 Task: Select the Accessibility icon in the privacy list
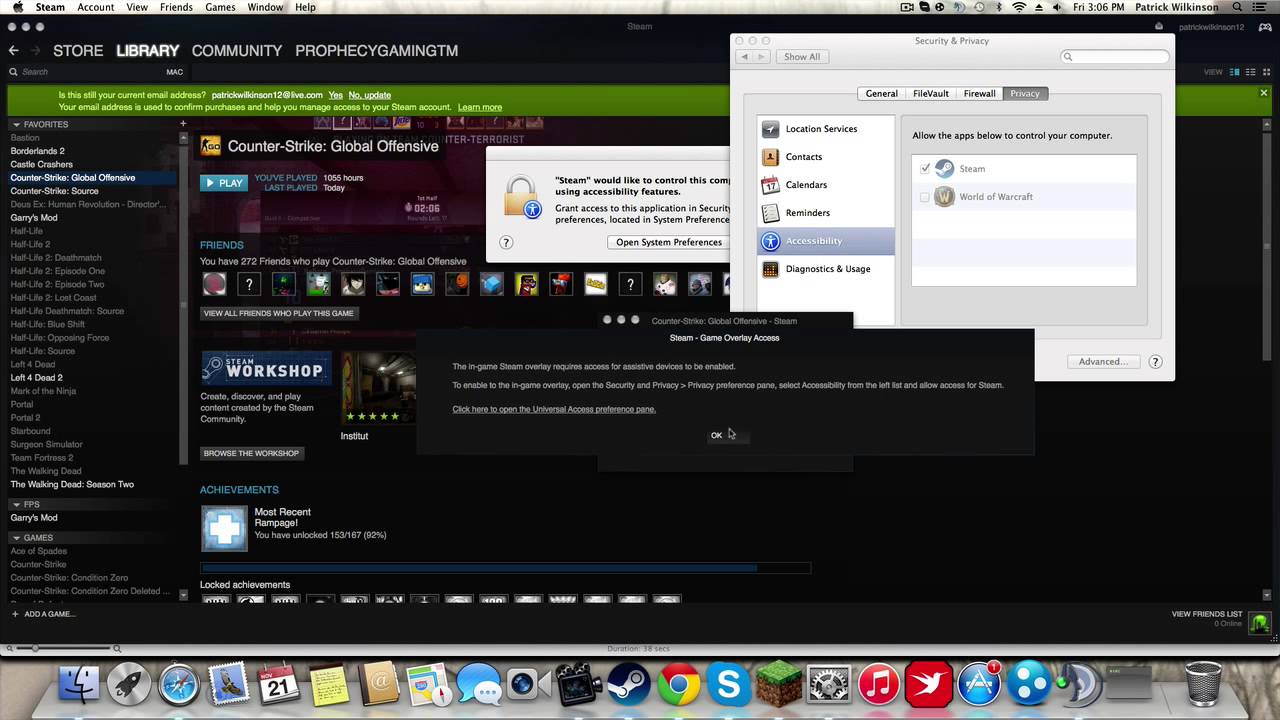tap(770, 241)
